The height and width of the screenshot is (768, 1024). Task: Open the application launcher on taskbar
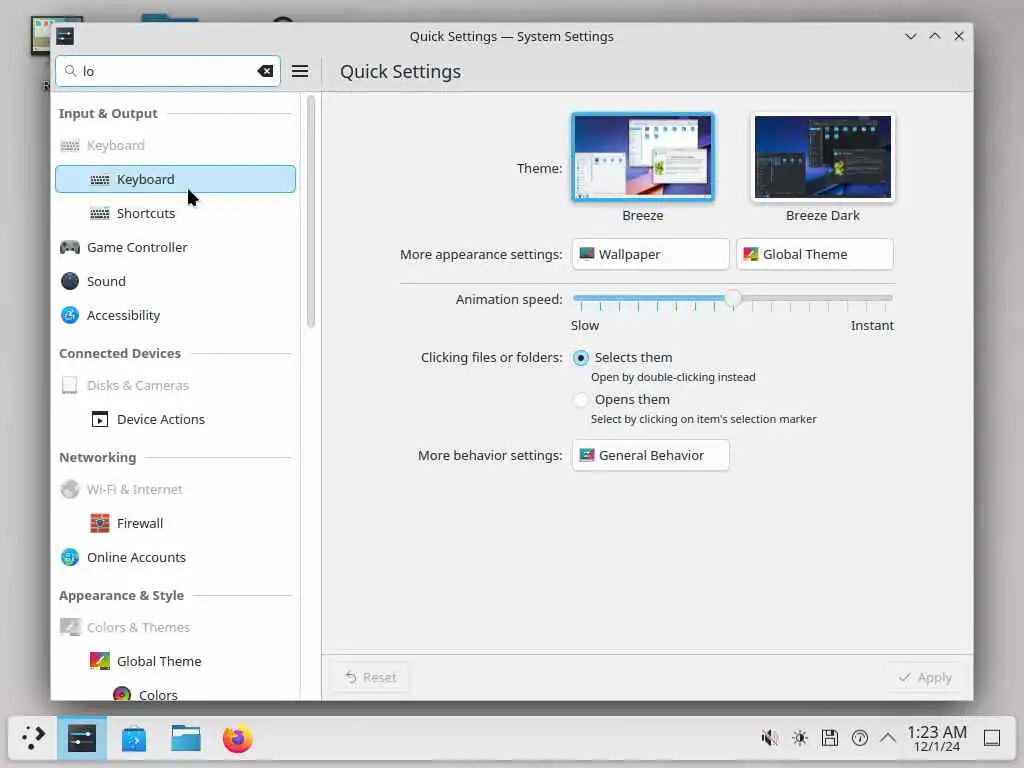coord(33,738)
